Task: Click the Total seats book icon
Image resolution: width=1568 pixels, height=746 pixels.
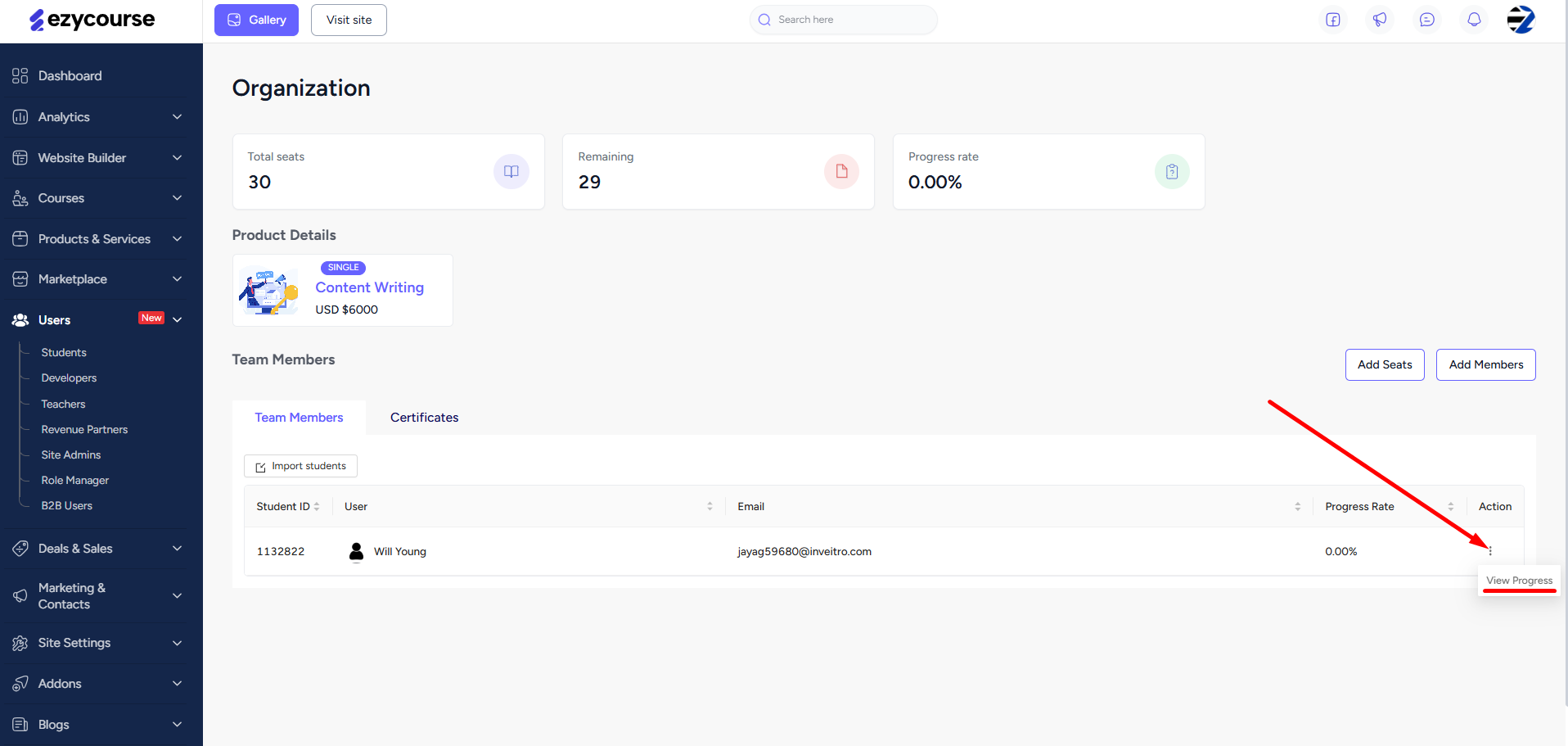Action: point(511,171)
